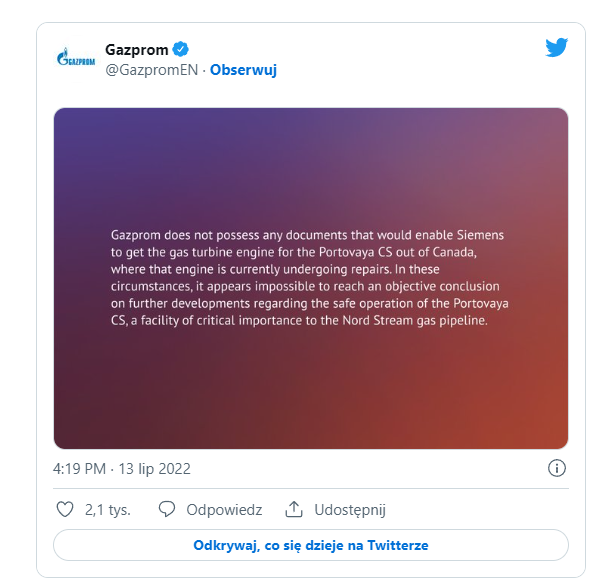Screen dimensions: 603x583
Task: Click the Udostępnij share label
Action: 350,509
